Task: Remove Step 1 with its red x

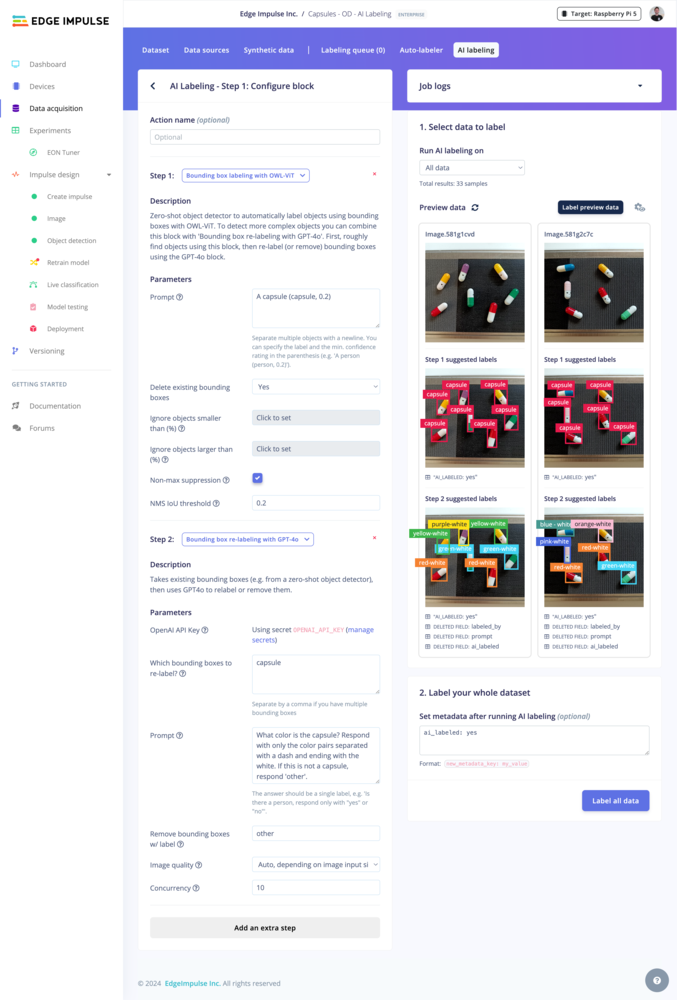Action: point(374,174)
